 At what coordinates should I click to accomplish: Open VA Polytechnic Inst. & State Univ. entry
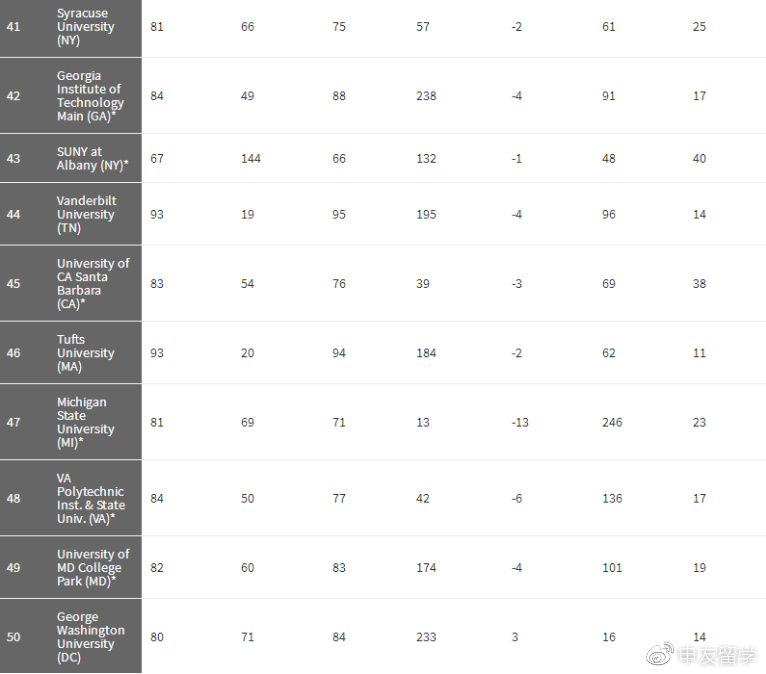91,498
